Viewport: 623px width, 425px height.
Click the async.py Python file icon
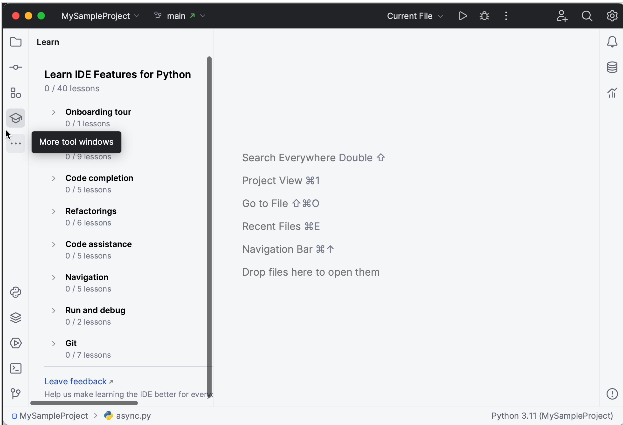pos(108,415)
